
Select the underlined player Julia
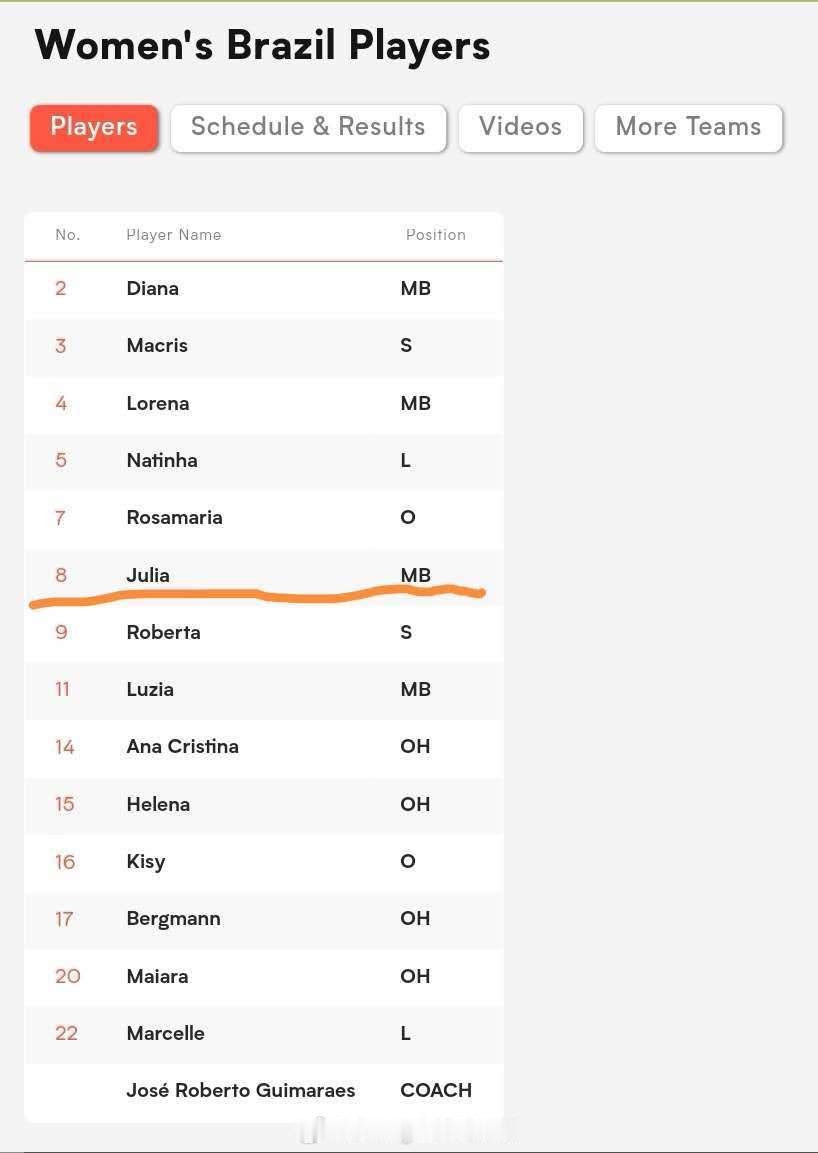click(x=148, y=575)
